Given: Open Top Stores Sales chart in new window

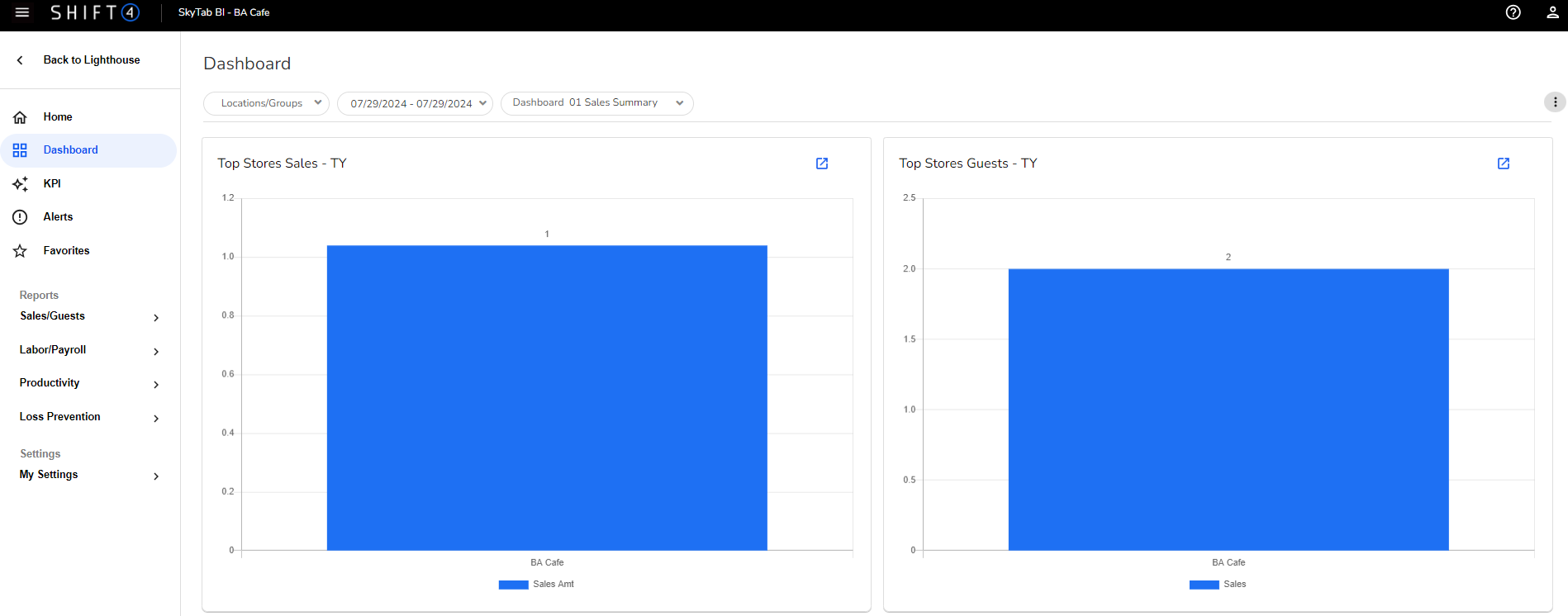Looking at the screenshot, I should (x=821, y=163).
